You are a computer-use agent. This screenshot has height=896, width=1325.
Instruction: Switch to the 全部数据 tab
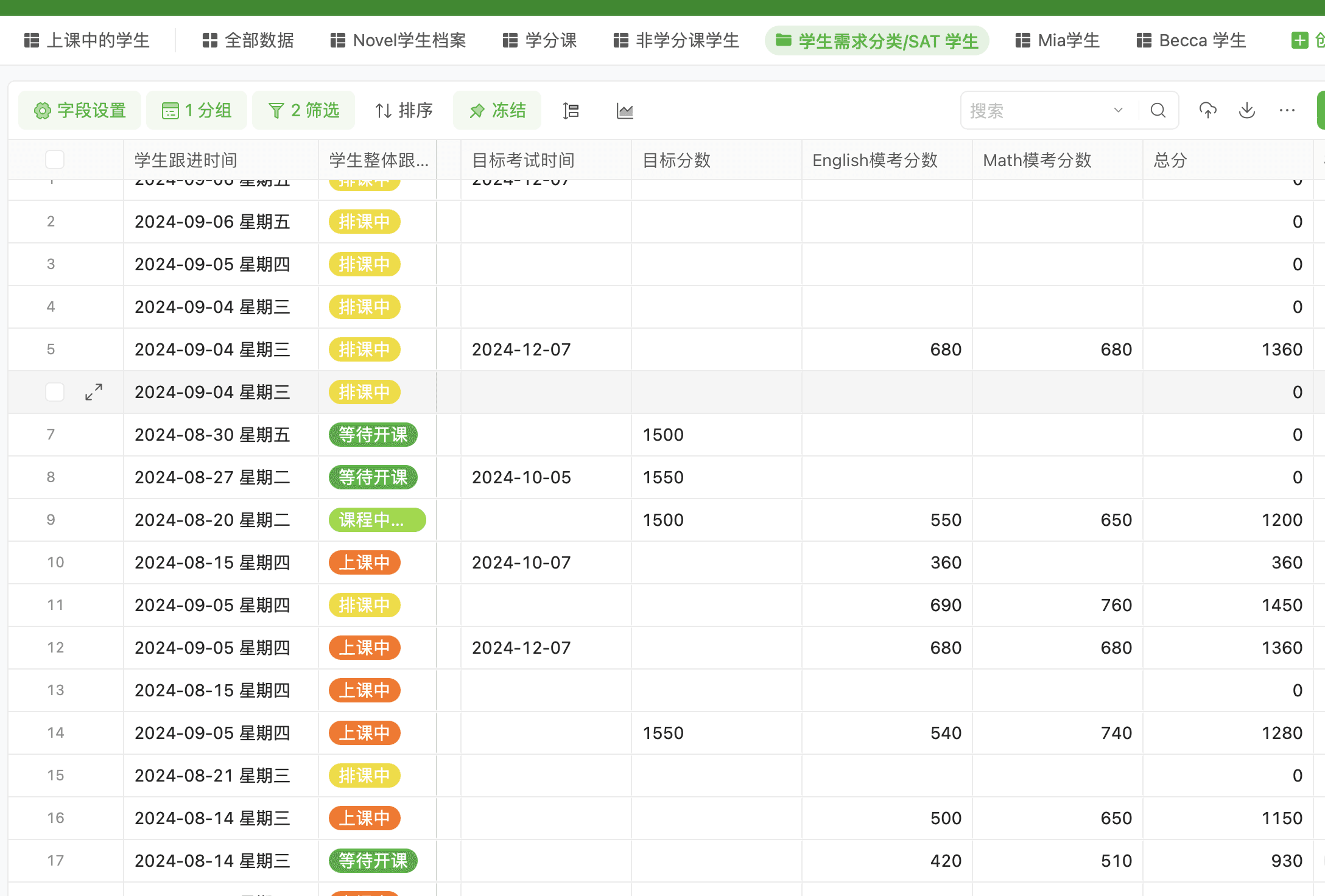click(248, 41)
